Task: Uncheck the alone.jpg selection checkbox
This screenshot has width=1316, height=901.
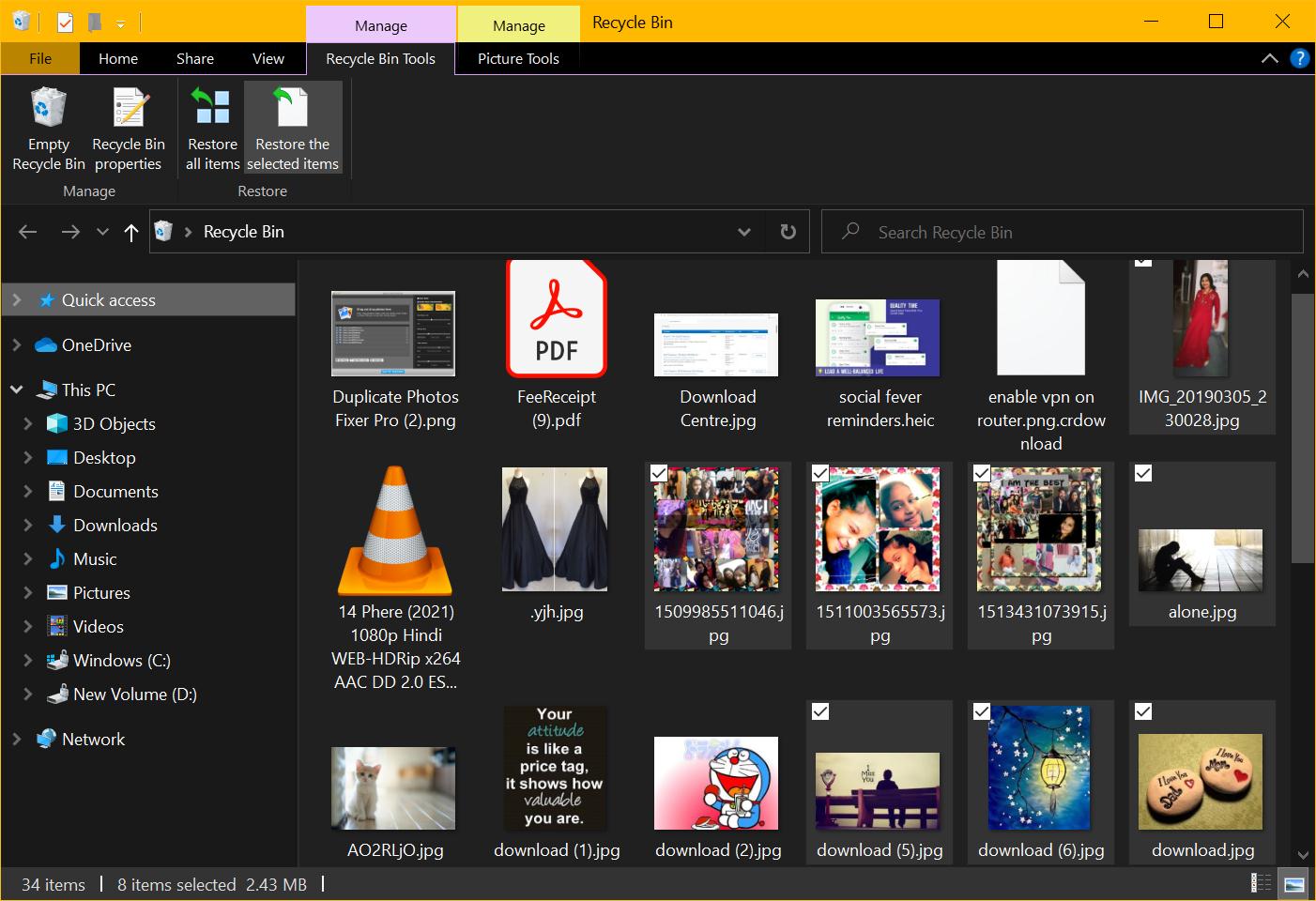Action: (1143, 474)
